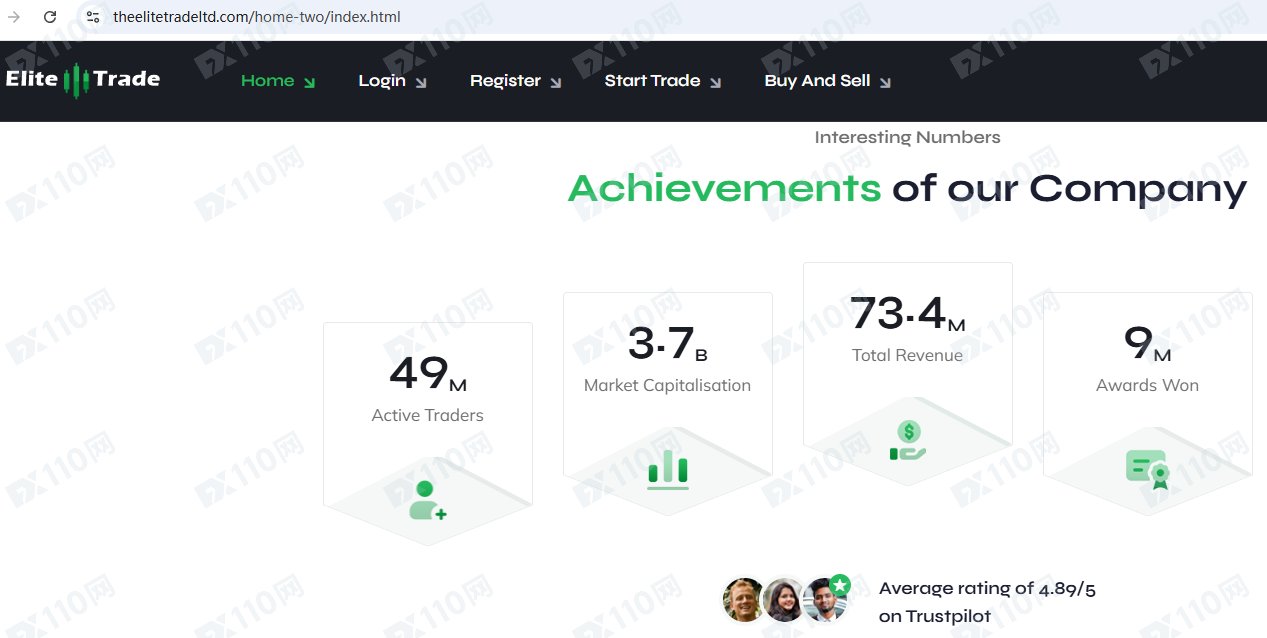Viewport: 1267px width, 638px height.
Task: Click the browser forward arrow
Action: 14,17
